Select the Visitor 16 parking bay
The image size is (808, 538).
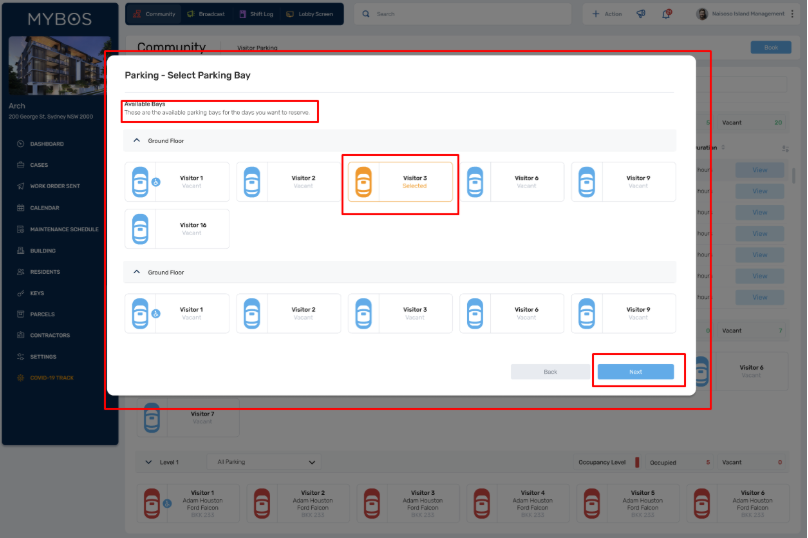pyautogui.click(x=178, y=229)
